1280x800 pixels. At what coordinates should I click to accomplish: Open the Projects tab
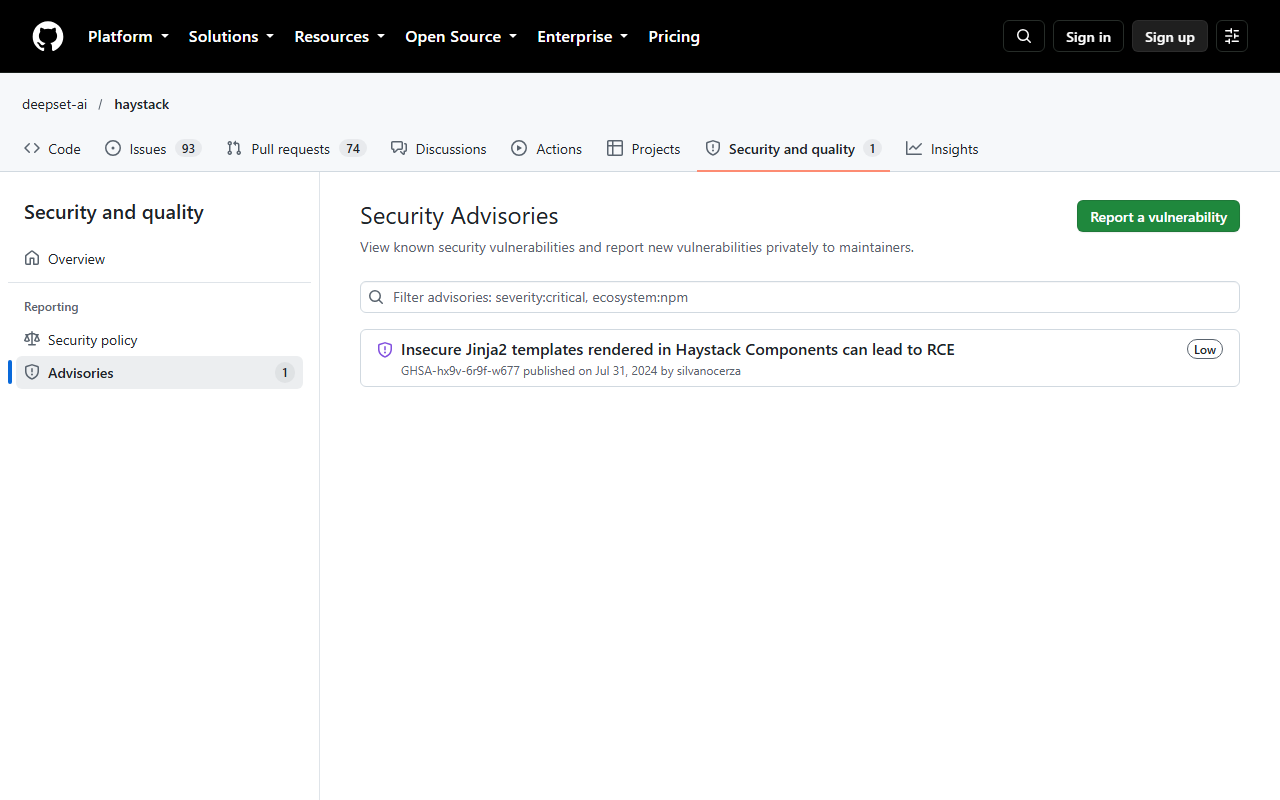[643, 149]
